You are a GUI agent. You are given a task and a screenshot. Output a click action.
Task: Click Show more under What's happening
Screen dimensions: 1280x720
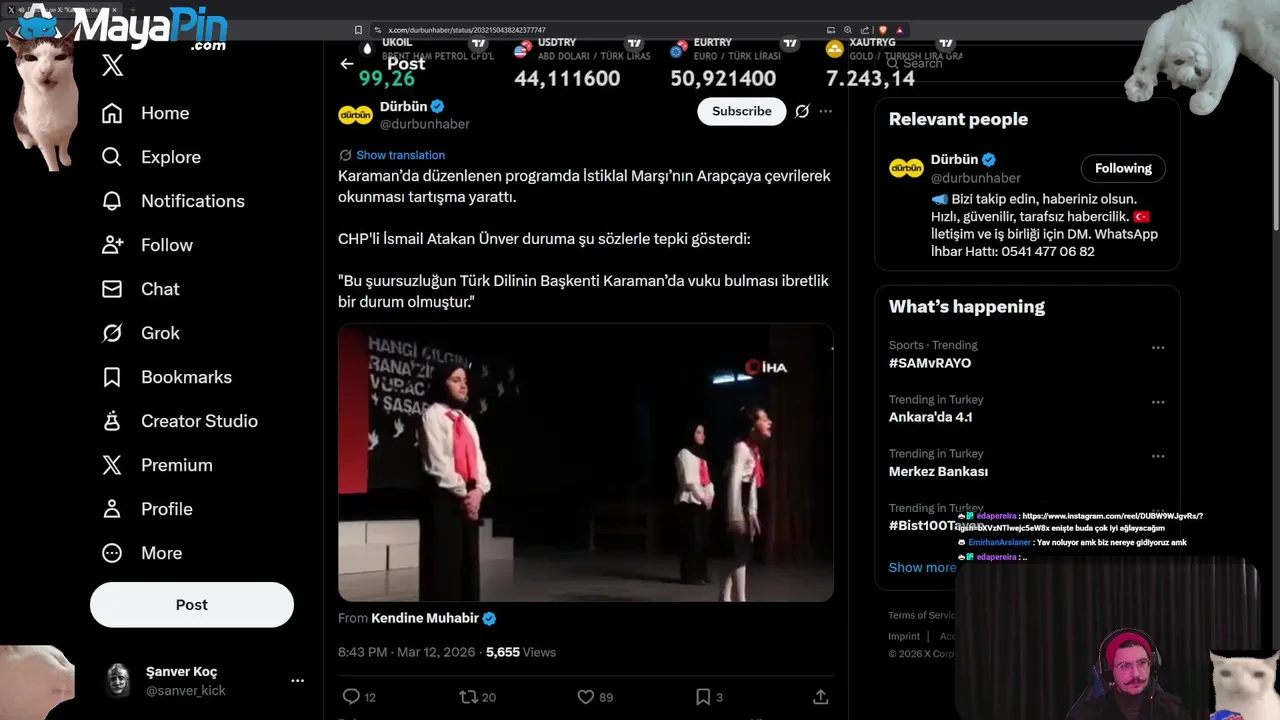click(922, 567)
